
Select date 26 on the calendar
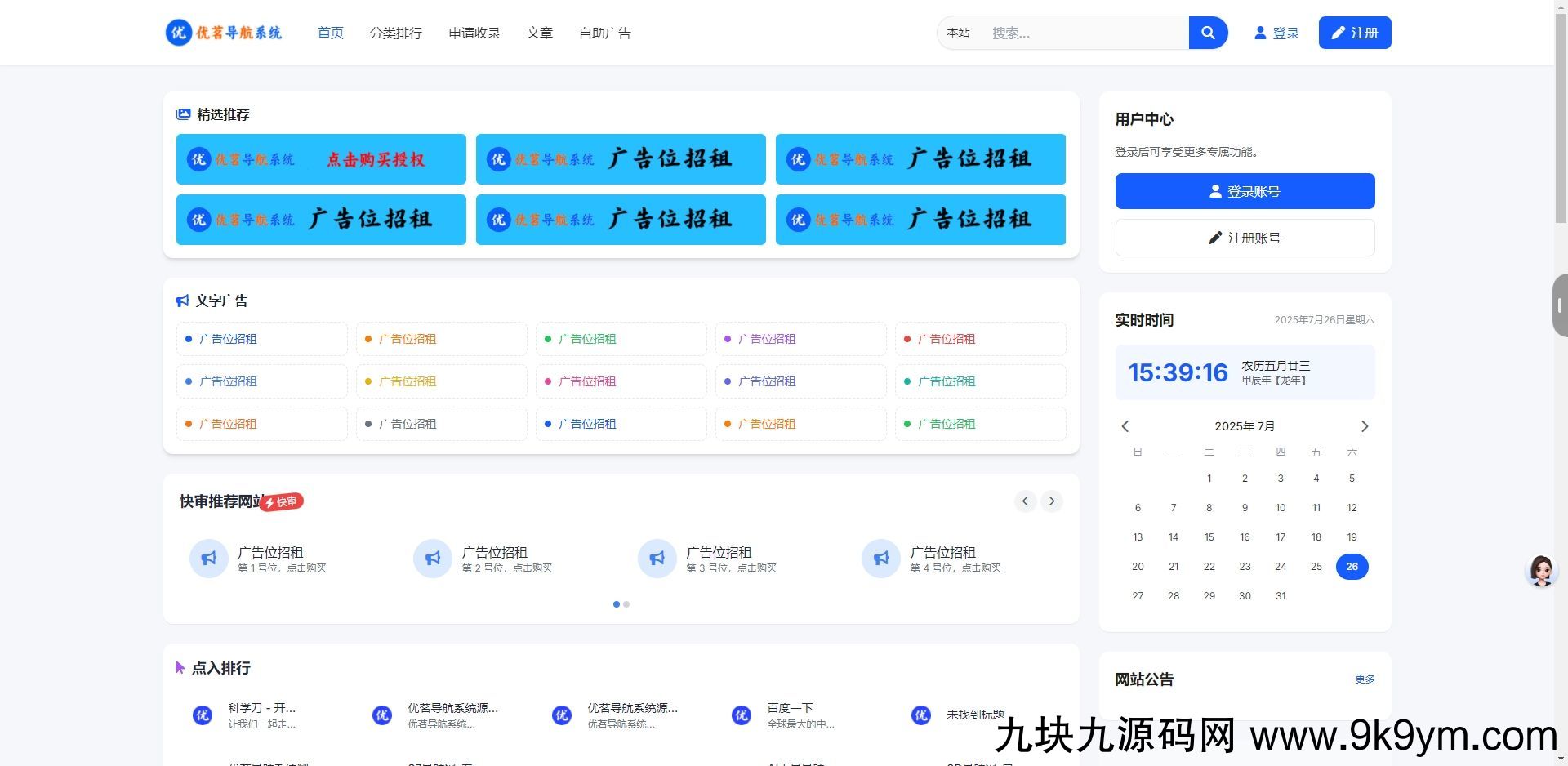pos(1352,566)
